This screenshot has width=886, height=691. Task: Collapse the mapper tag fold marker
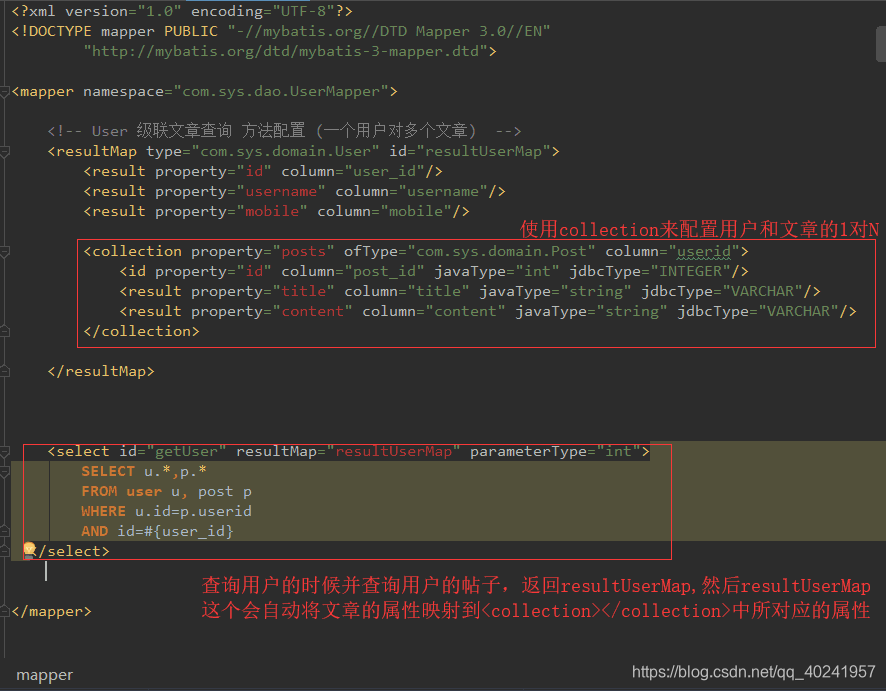[5, 92]
